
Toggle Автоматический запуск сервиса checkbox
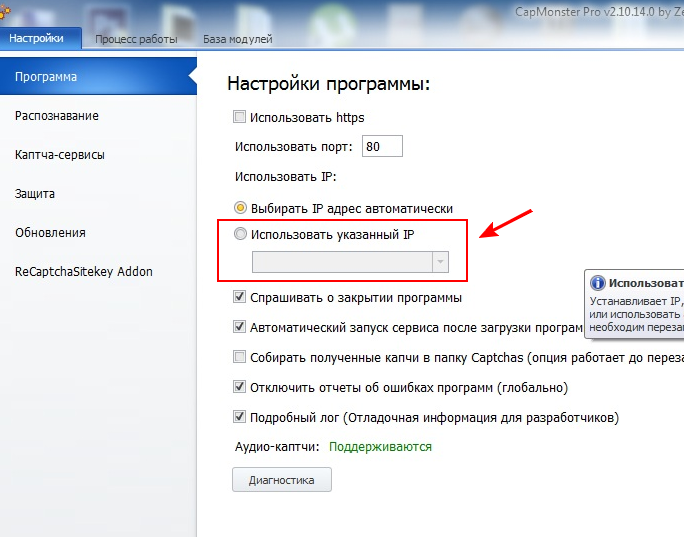pos(239,327)
